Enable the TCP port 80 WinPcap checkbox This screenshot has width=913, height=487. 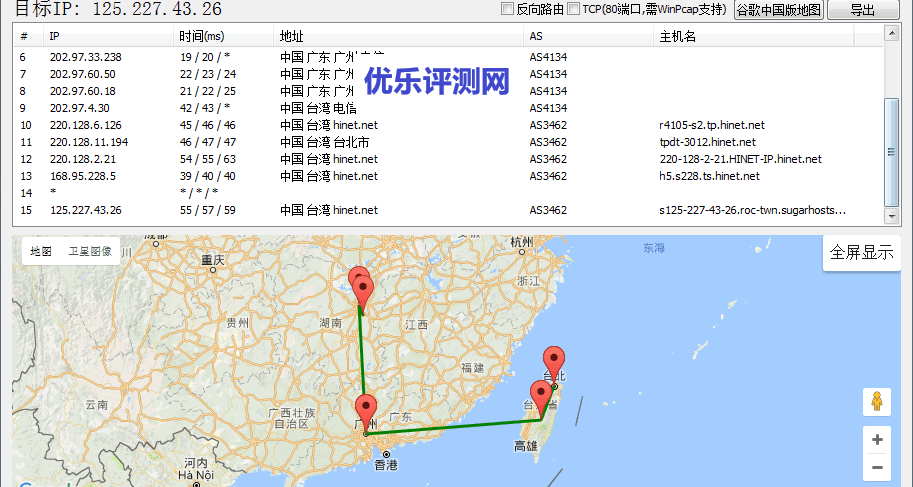(x=574, y=9)
